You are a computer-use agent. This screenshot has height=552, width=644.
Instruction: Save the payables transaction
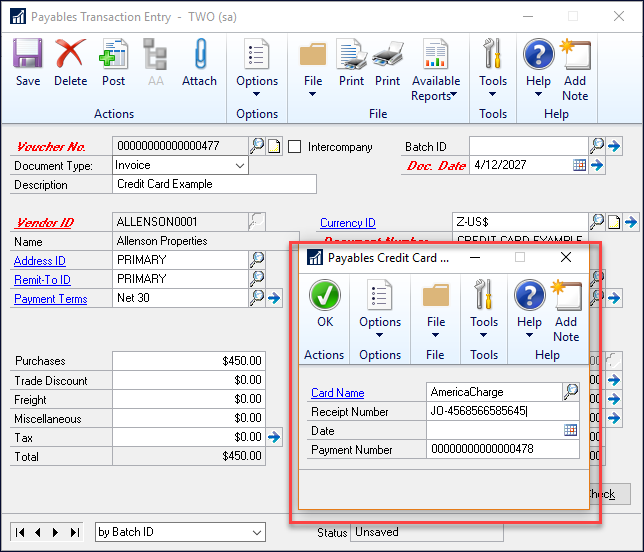28,62
